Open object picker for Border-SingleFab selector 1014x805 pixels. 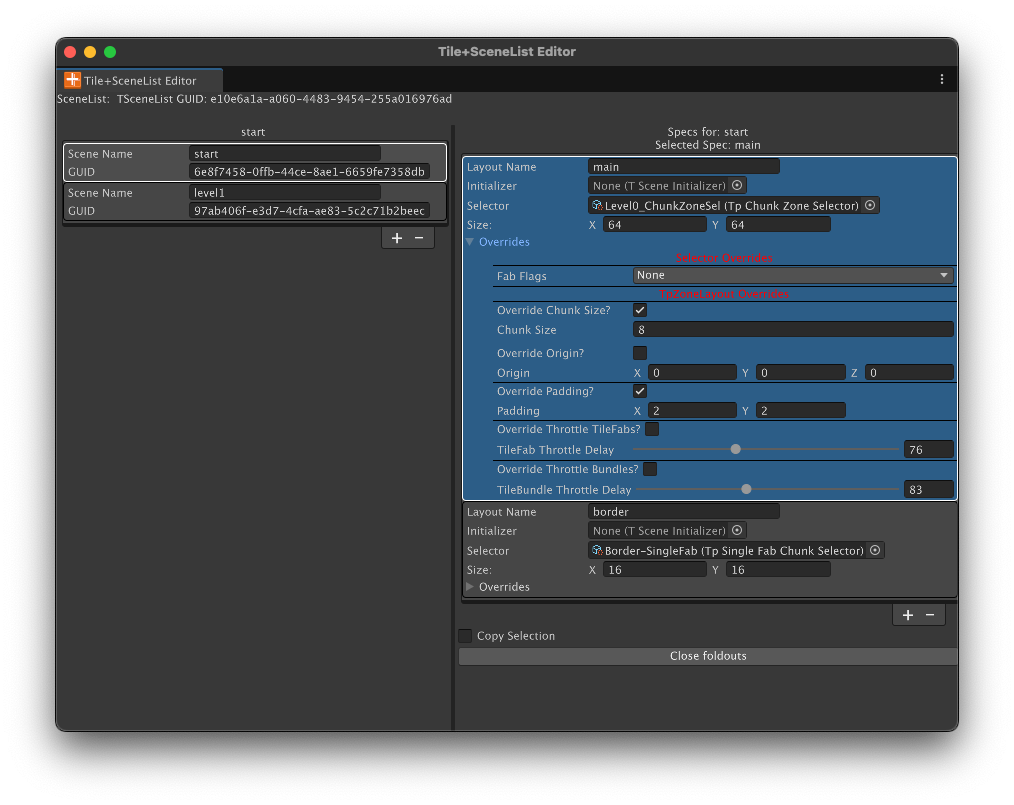875,550
